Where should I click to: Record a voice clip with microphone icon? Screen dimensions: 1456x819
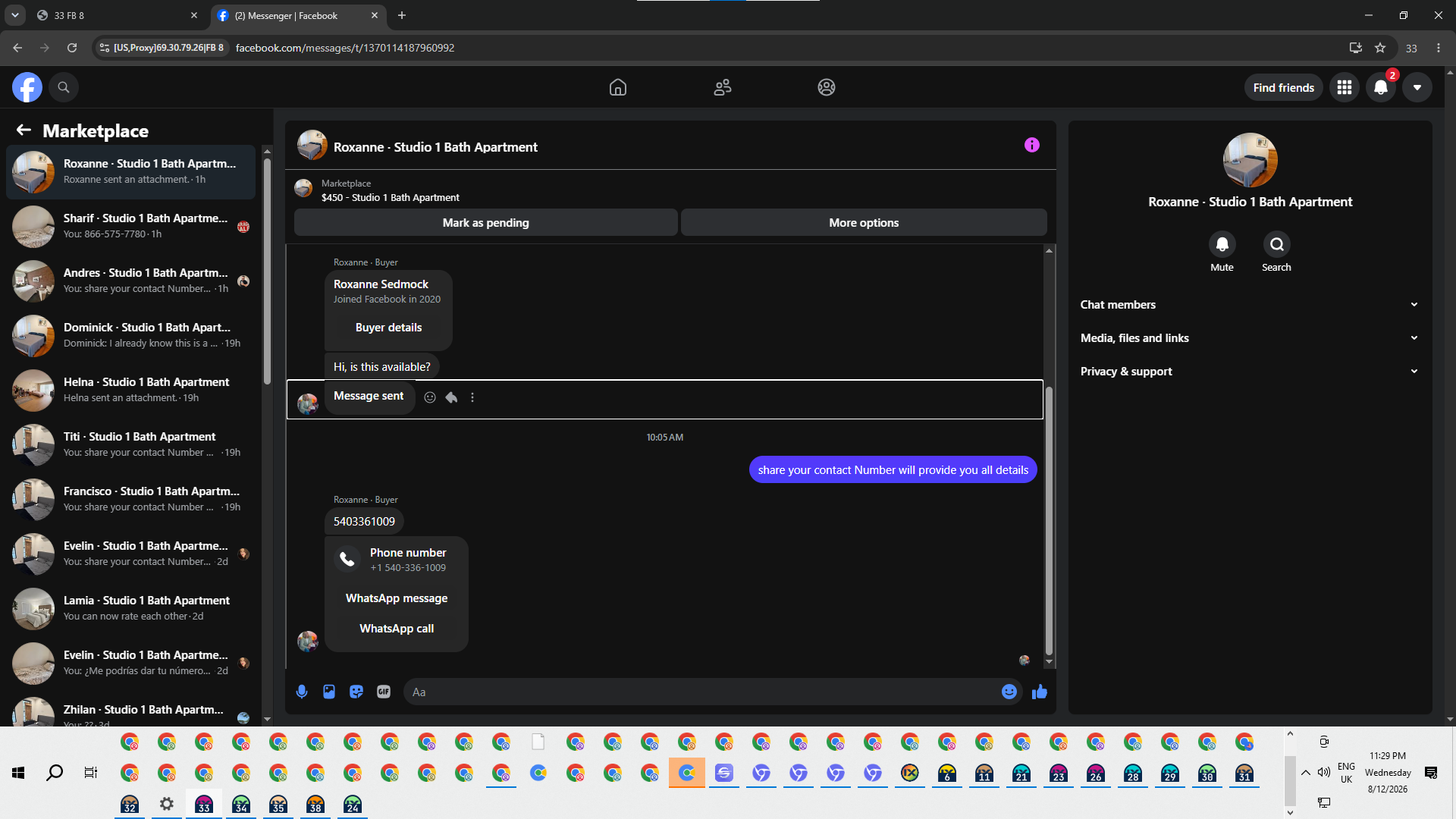point(302,692)
